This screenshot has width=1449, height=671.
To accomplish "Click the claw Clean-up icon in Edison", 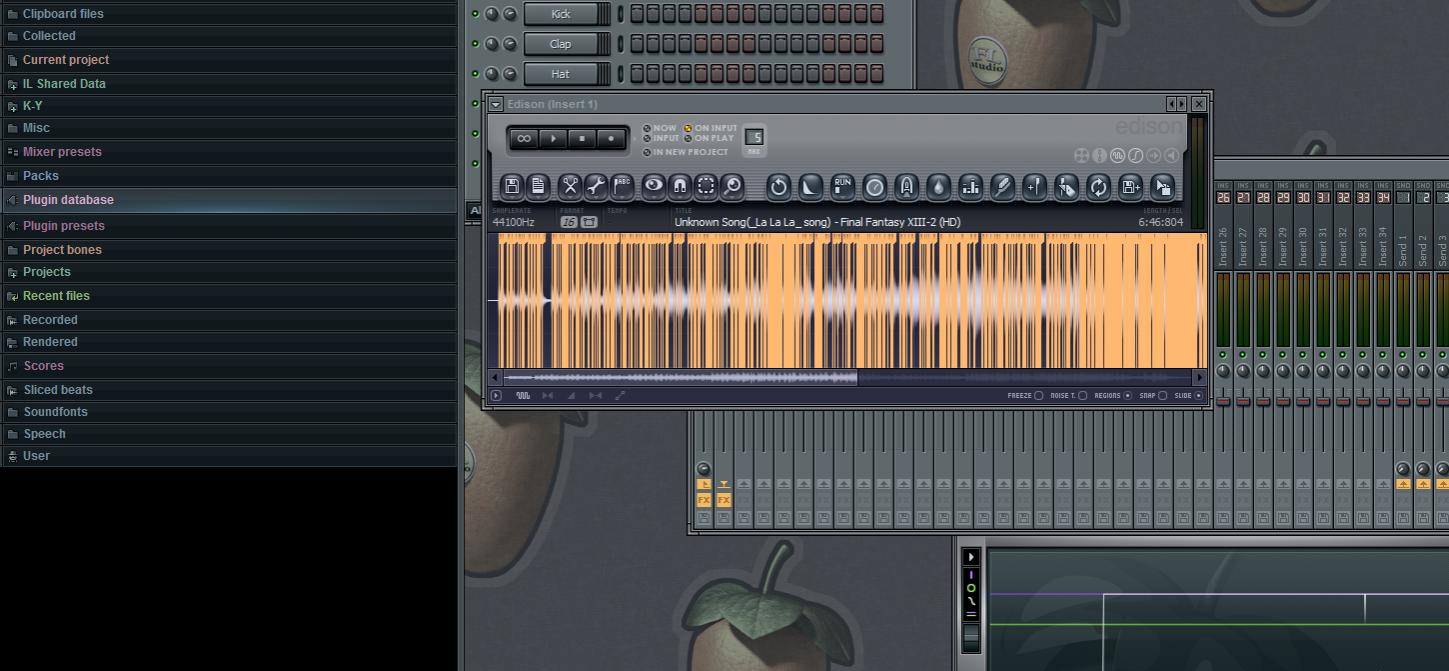I will coord(906,187).
